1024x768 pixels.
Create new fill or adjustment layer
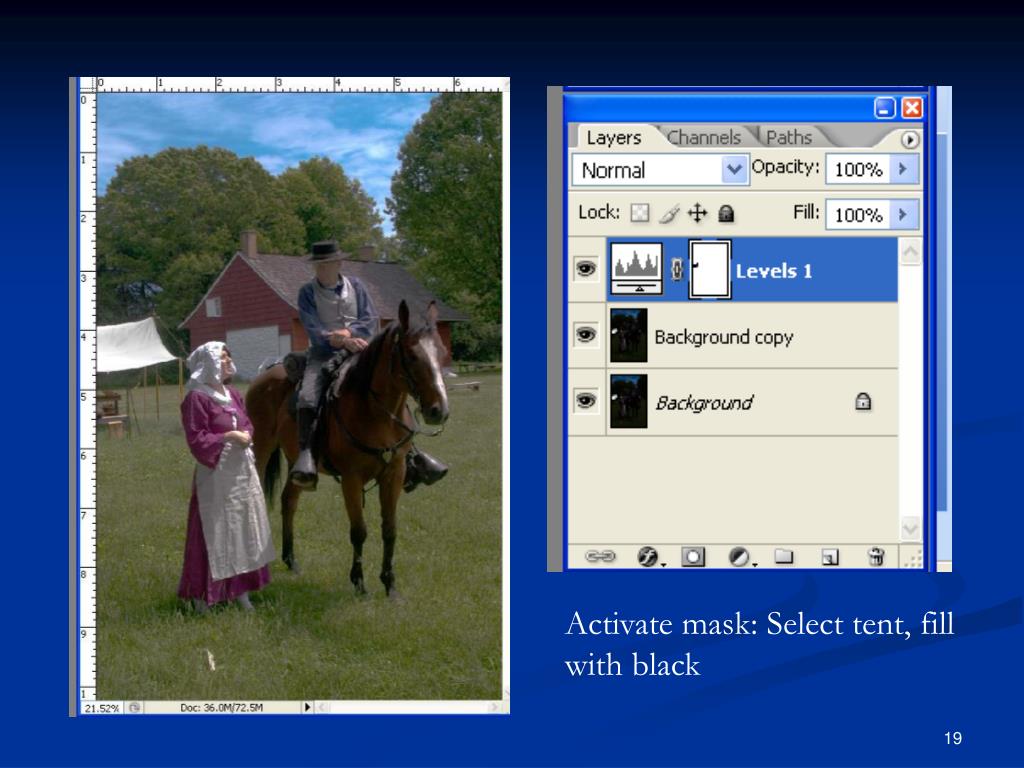[x=741, y=556]
